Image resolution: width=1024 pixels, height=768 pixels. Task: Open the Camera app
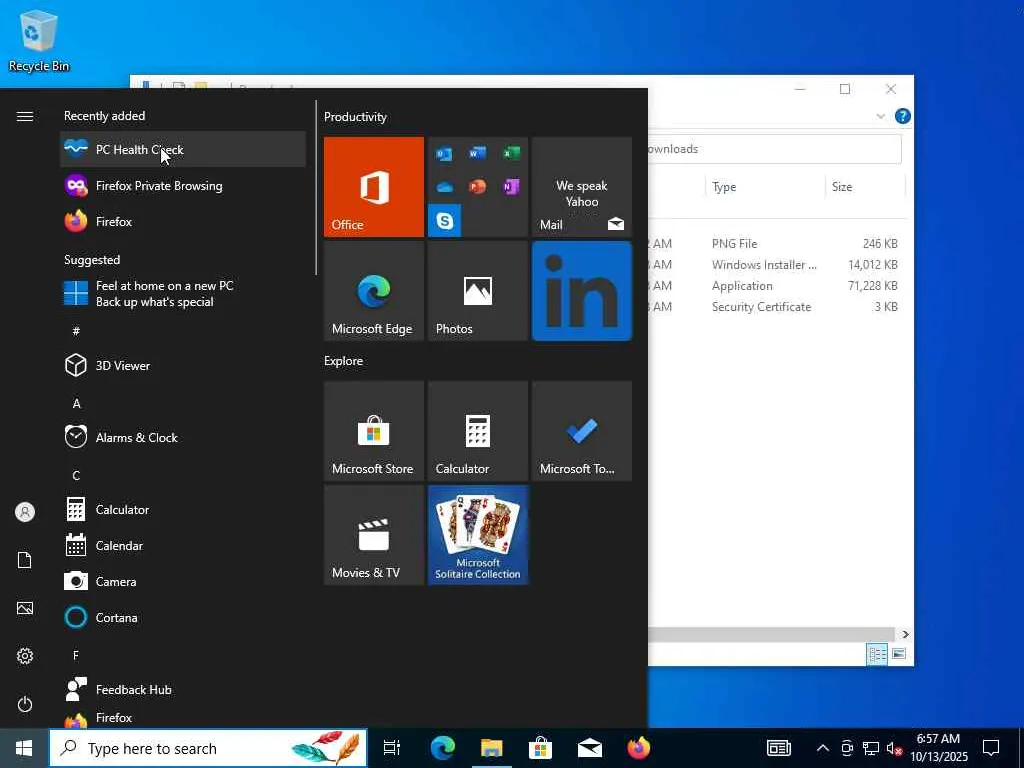click(183, 581)
